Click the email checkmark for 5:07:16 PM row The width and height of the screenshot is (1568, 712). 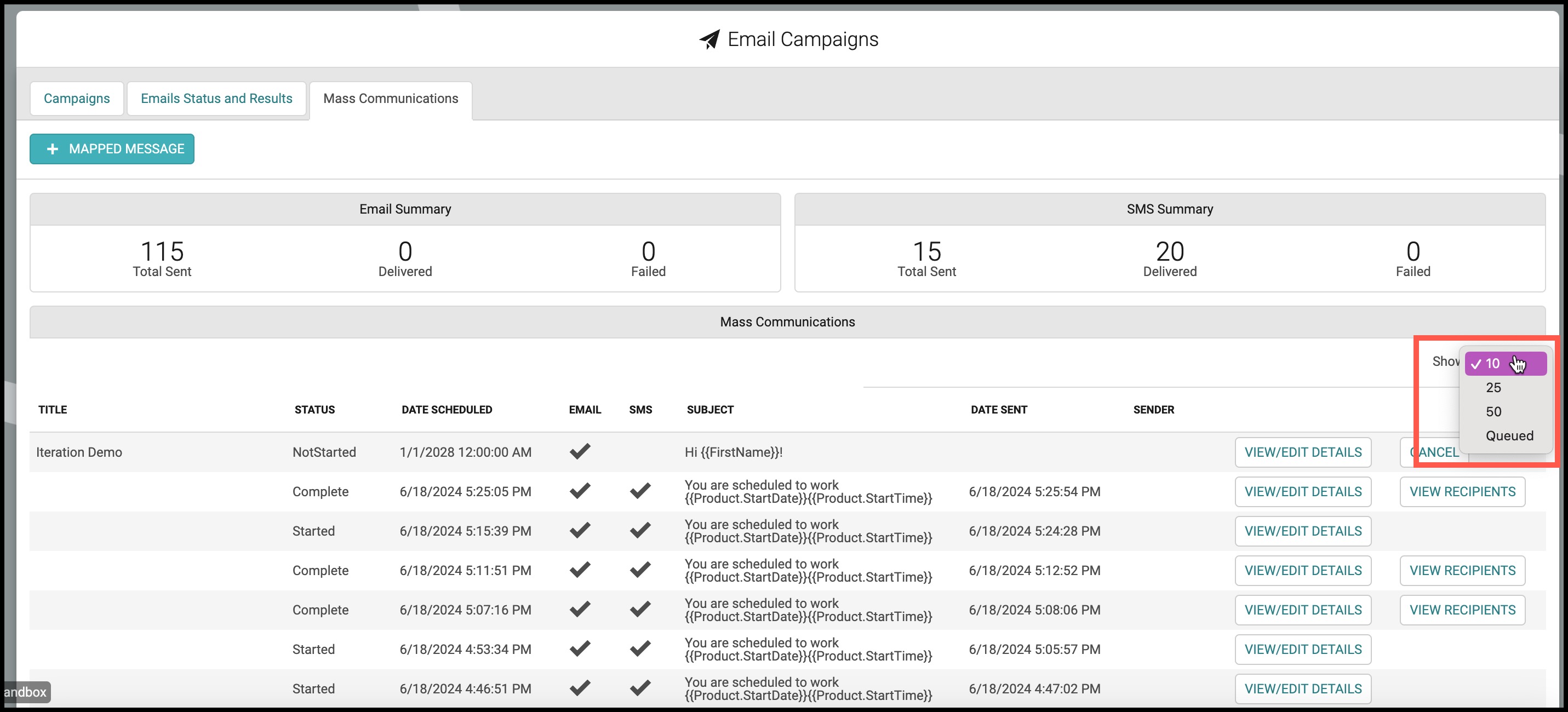(x=580, y=610)
